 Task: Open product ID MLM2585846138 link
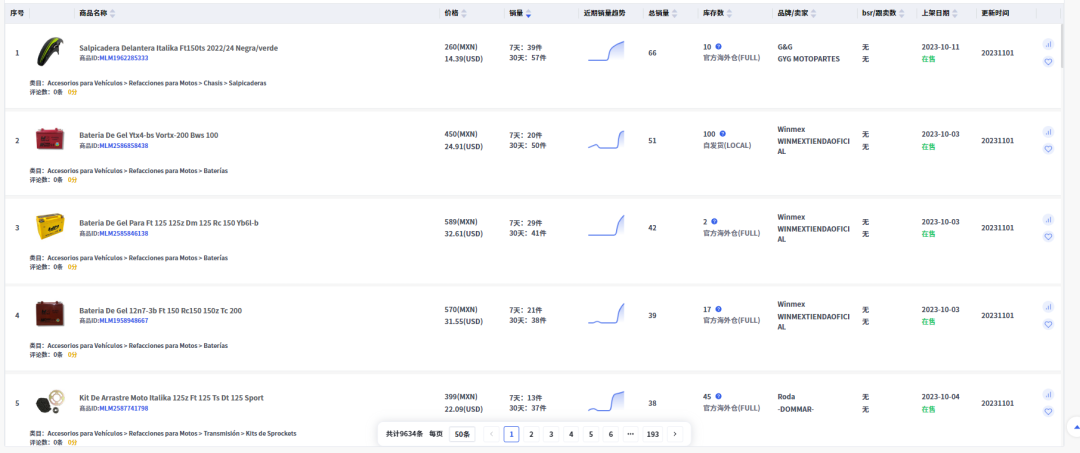point(124,233)
